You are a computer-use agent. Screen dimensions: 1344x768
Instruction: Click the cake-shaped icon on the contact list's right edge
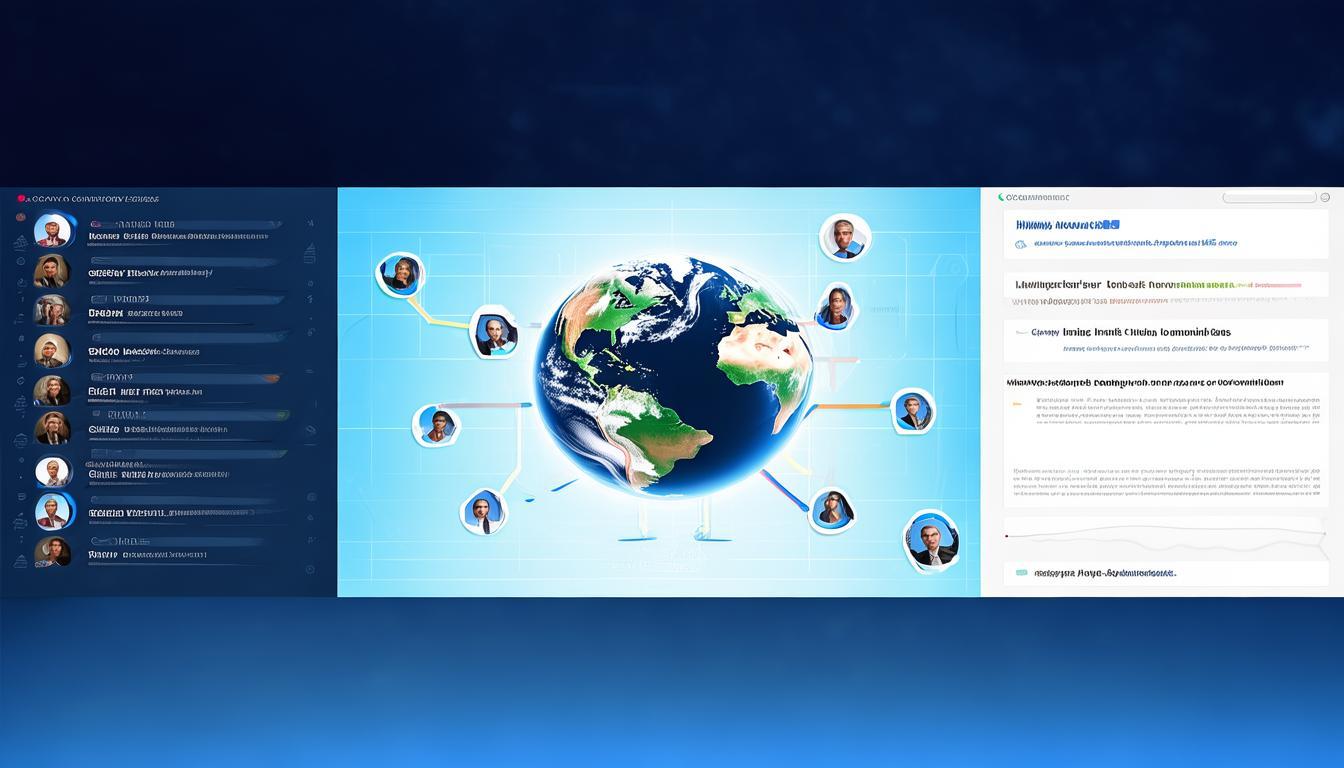click(x=310, y=252)
